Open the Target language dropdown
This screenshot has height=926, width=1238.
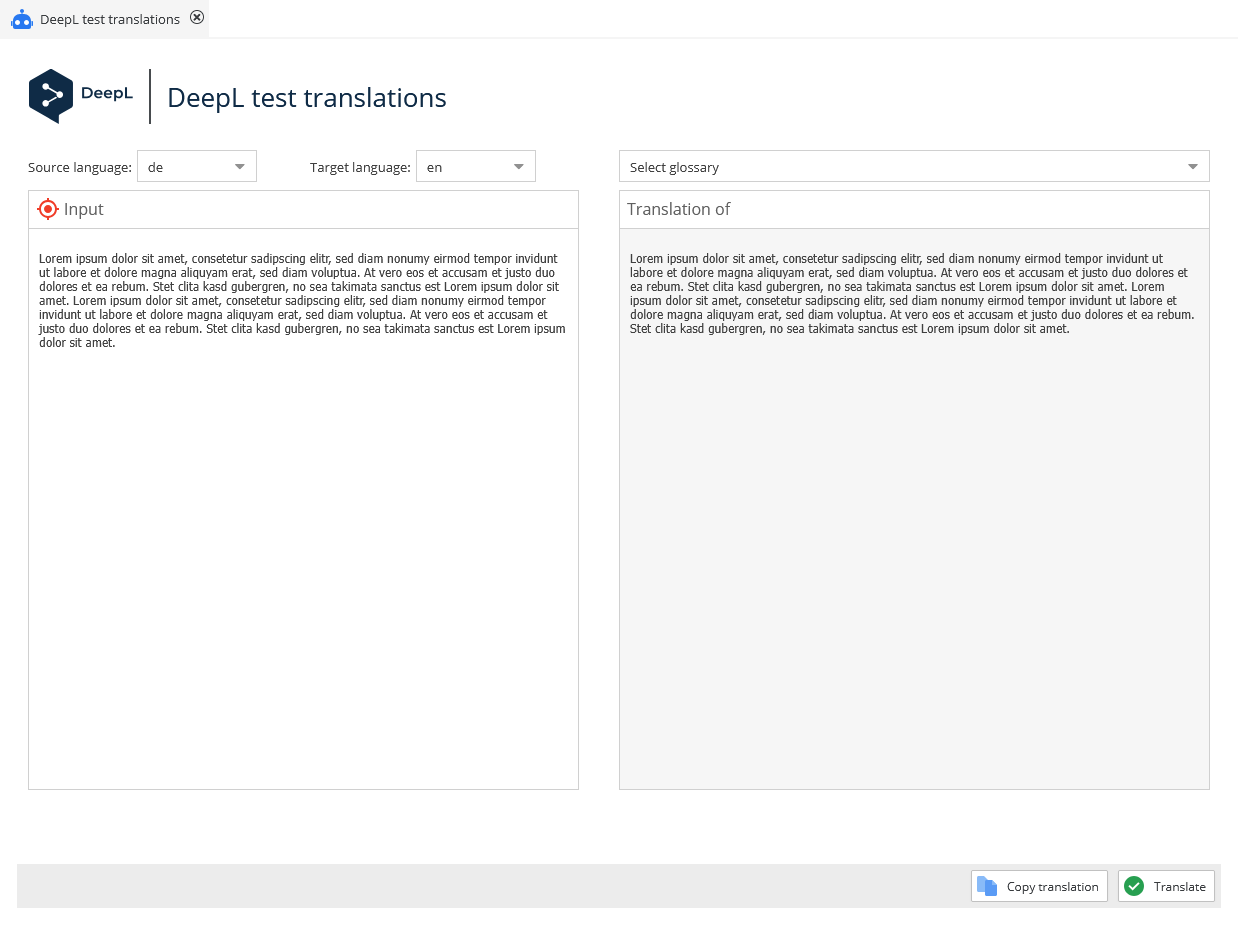click(x=476, y=166)
